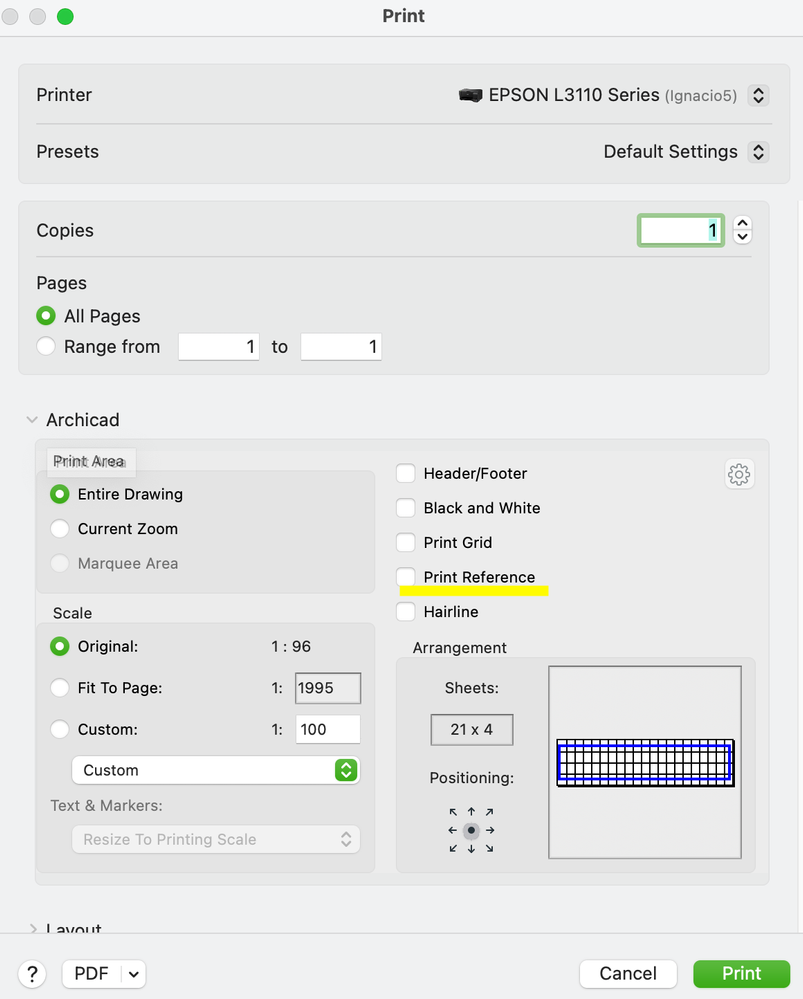Select Original scale option

(60, 647)
